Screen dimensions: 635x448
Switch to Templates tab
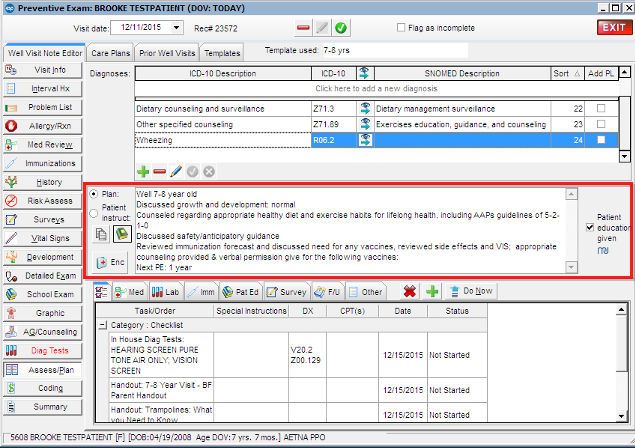pyautogui.click(x=222, y=53)
